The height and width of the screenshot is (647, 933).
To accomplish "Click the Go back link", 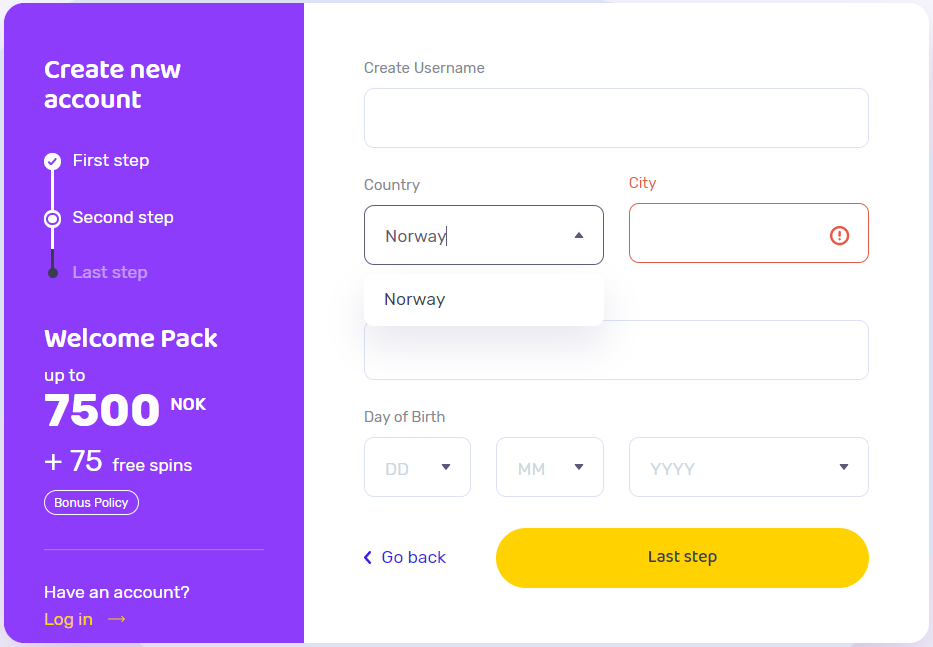I will pos(413,557).
